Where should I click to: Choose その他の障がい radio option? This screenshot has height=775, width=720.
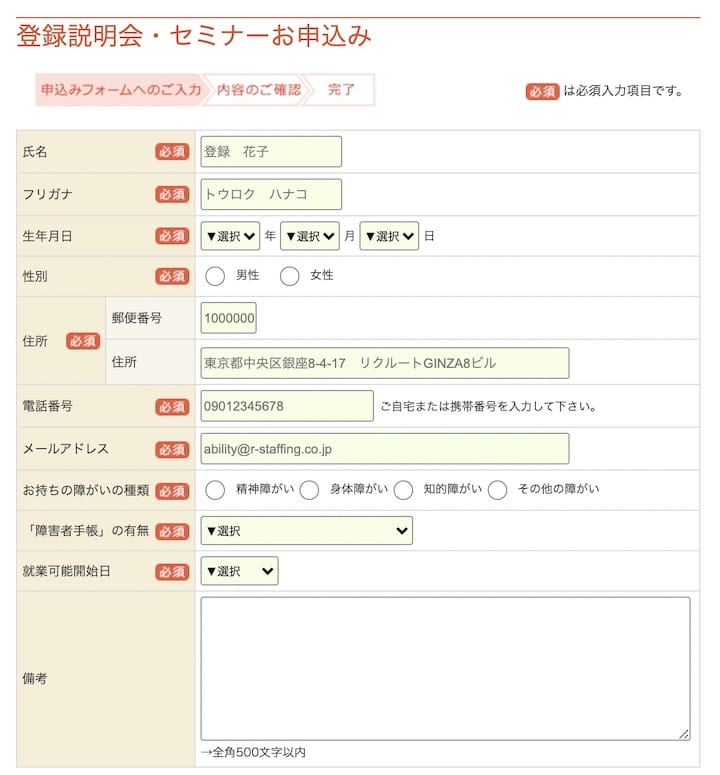tap(498, 490)
